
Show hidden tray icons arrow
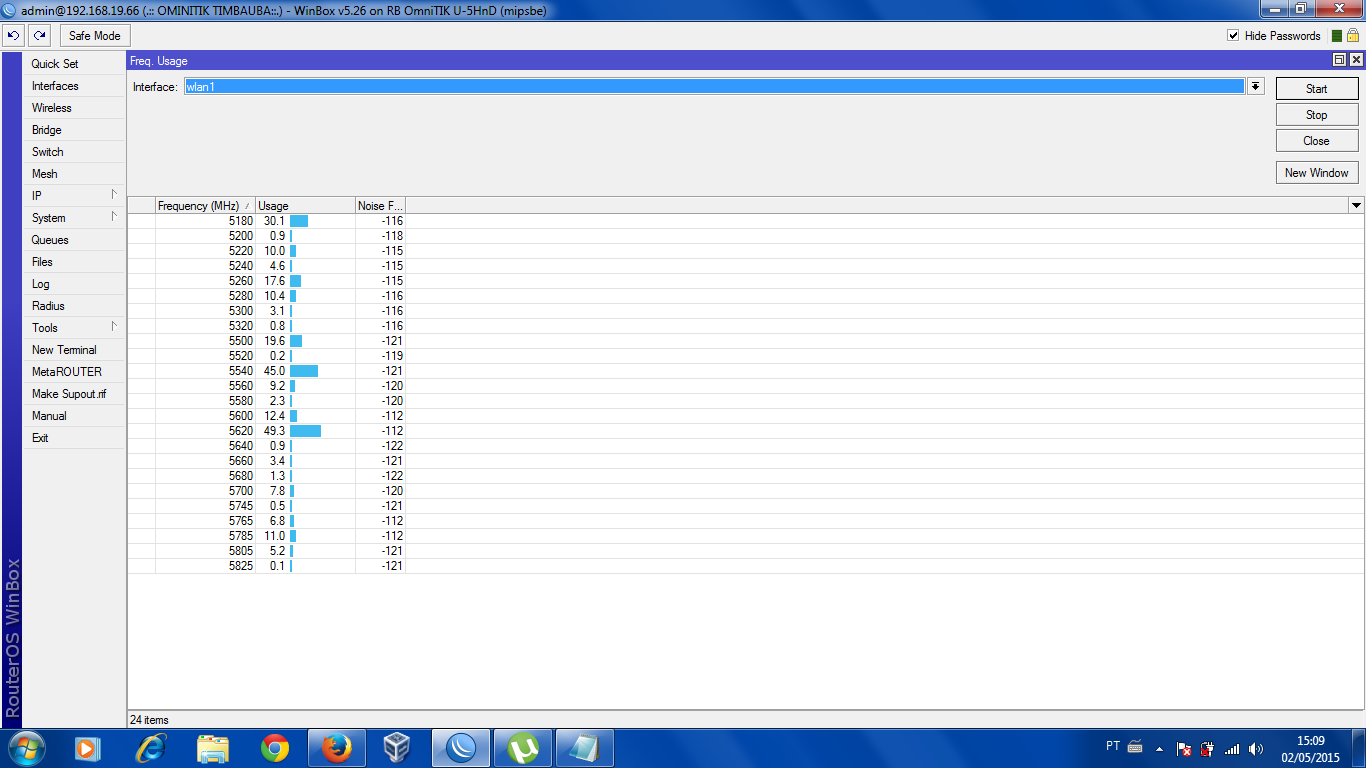click(x=1159, y=748)
